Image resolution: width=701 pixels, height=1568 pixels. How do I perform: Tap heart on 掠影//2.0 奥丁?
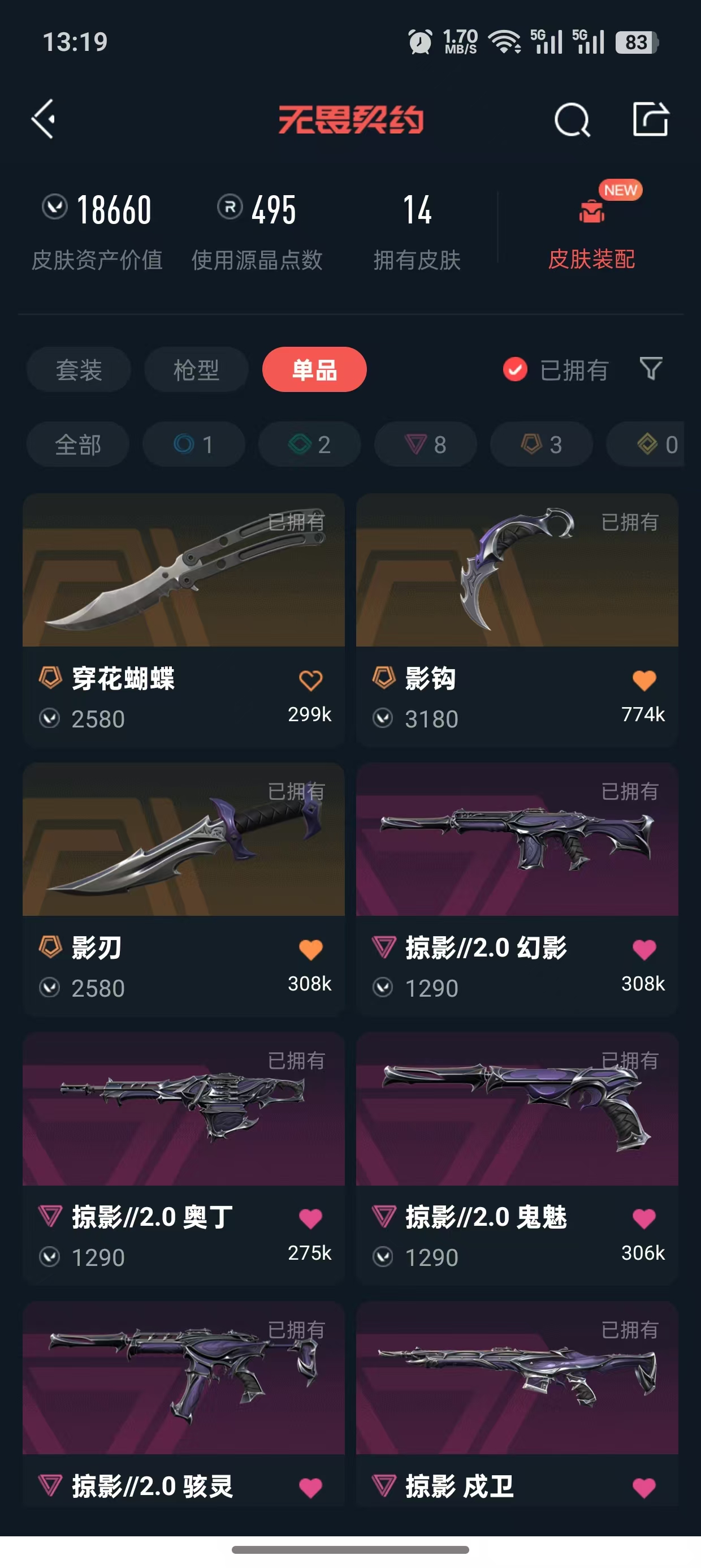310,1218
